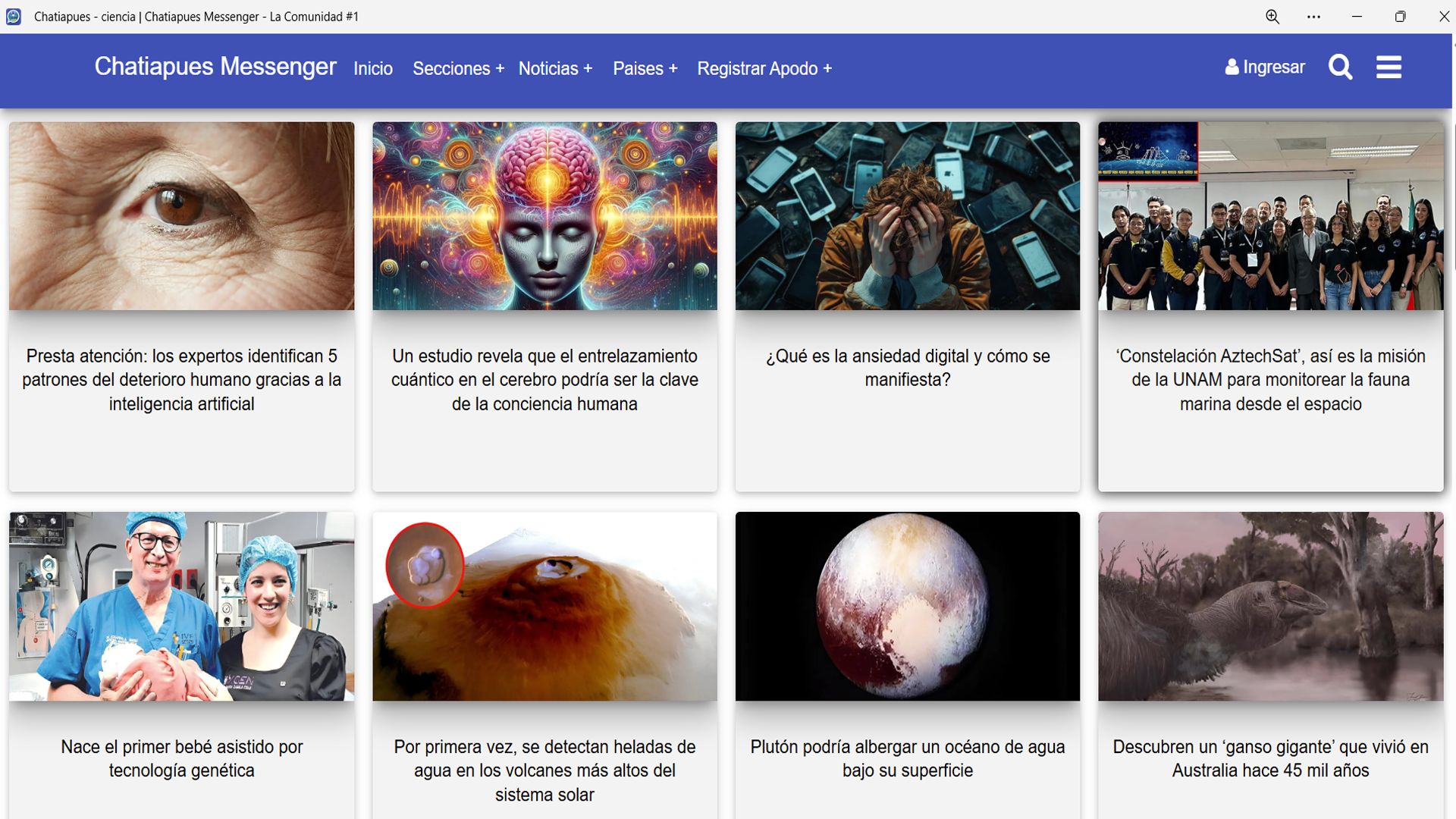Click the zoom icon in the title bar
This screenshot has width=1456, height=819.
(1272, 17)
